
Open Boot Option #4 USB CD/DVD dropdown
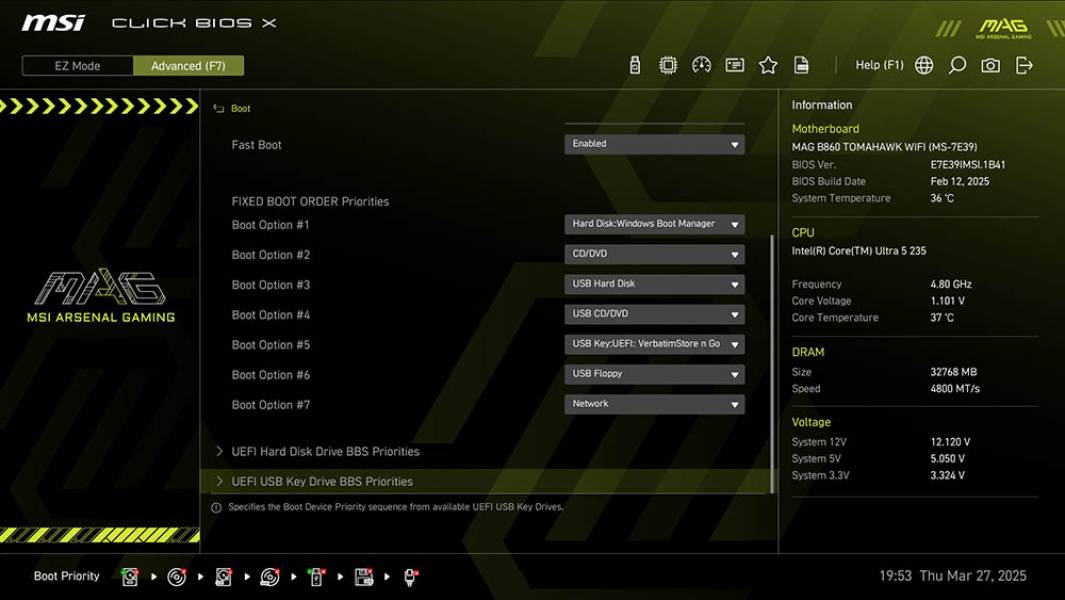click(x=654, y=314)
